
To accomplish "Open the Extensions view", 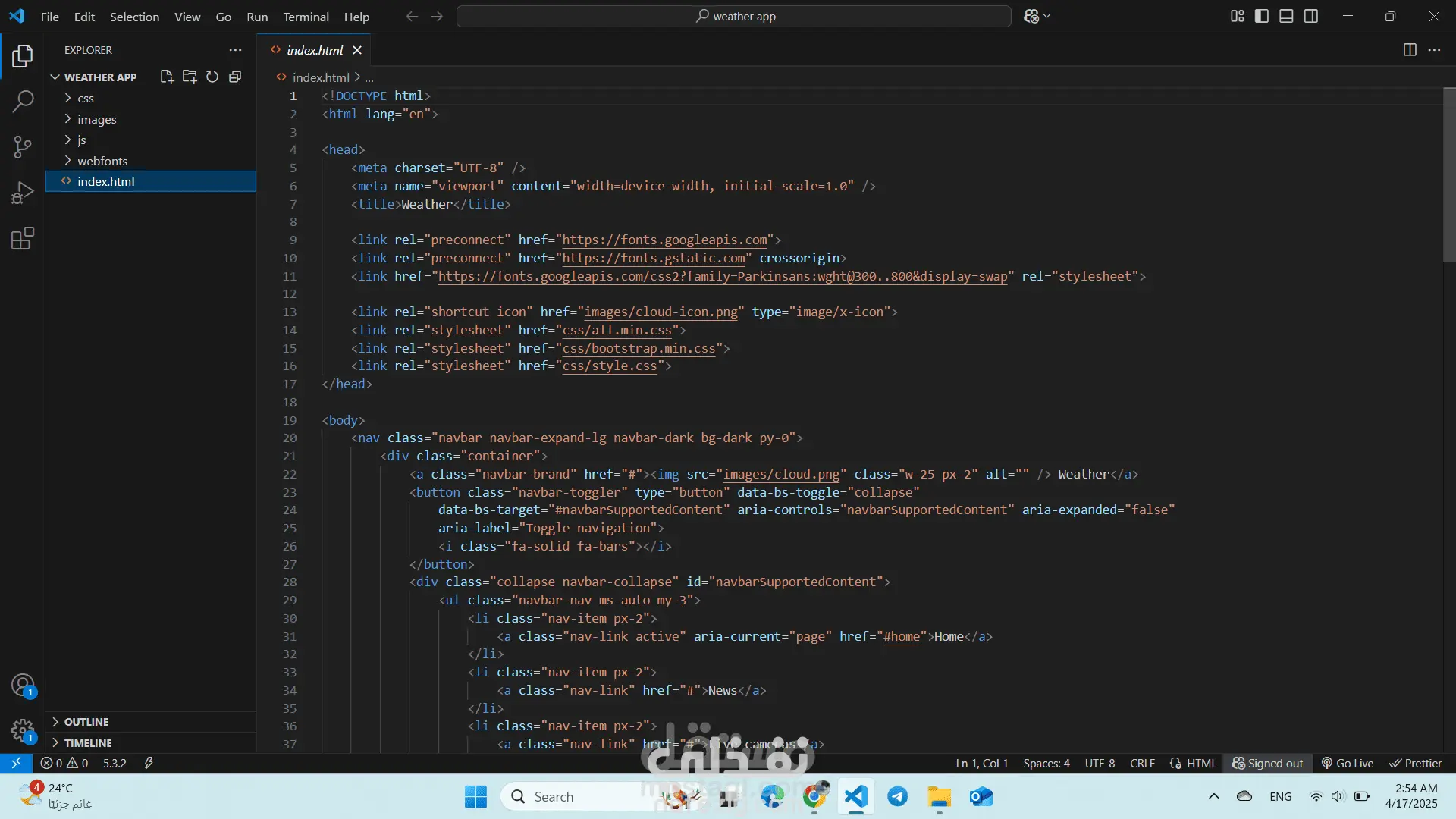I will click(23, 239).
